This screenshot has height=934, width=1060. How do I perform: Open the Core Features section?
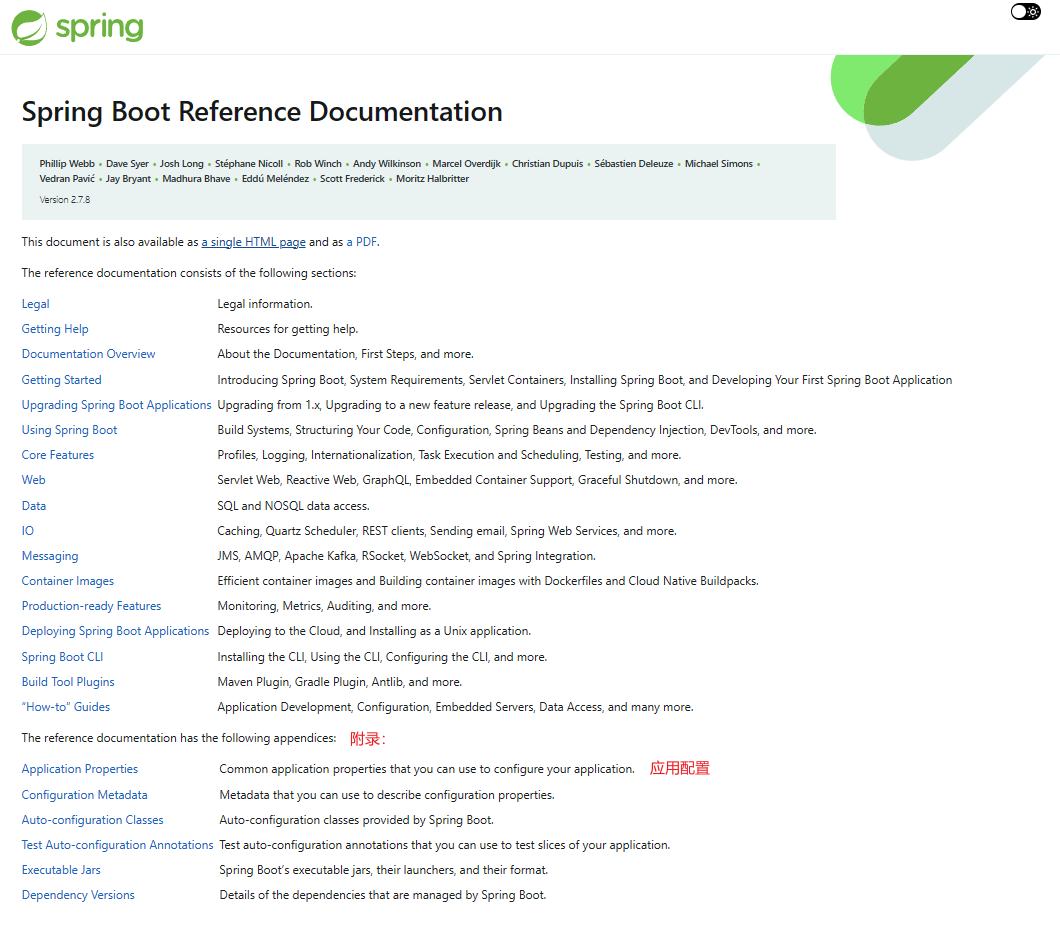pos(57,455)
